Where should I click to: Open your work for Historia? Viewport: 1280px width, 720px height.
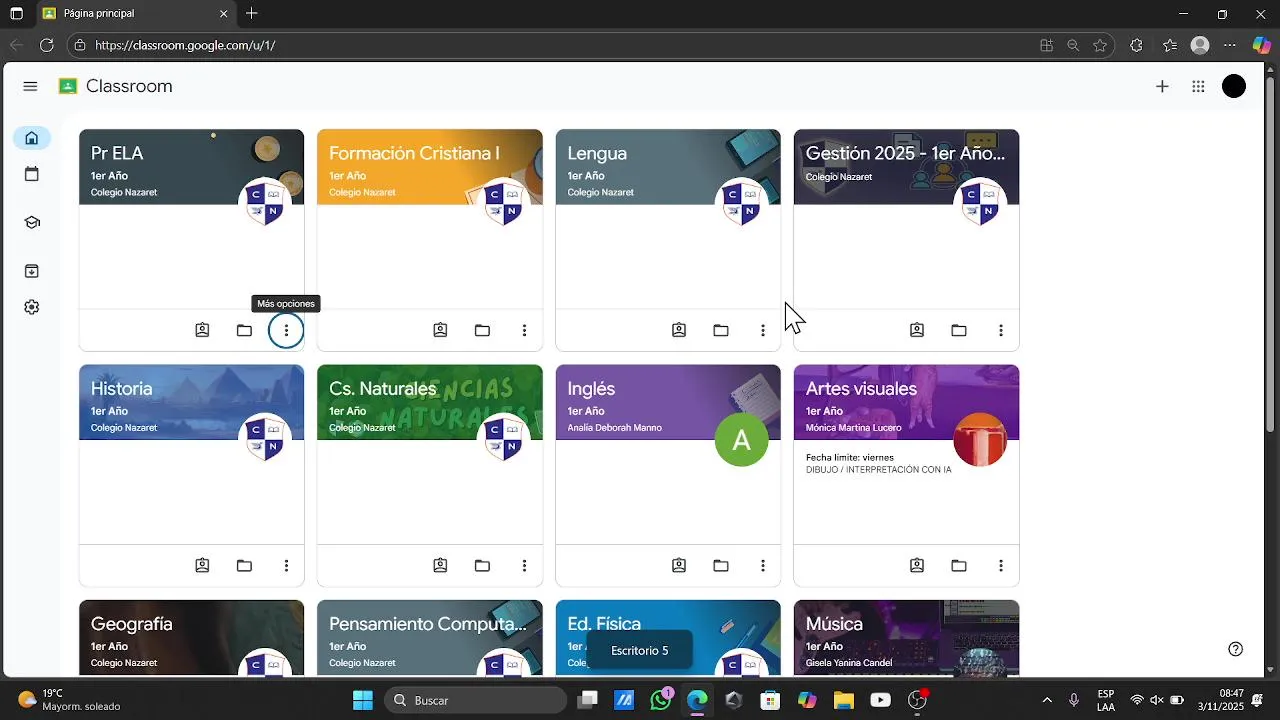tap(202, 565)
